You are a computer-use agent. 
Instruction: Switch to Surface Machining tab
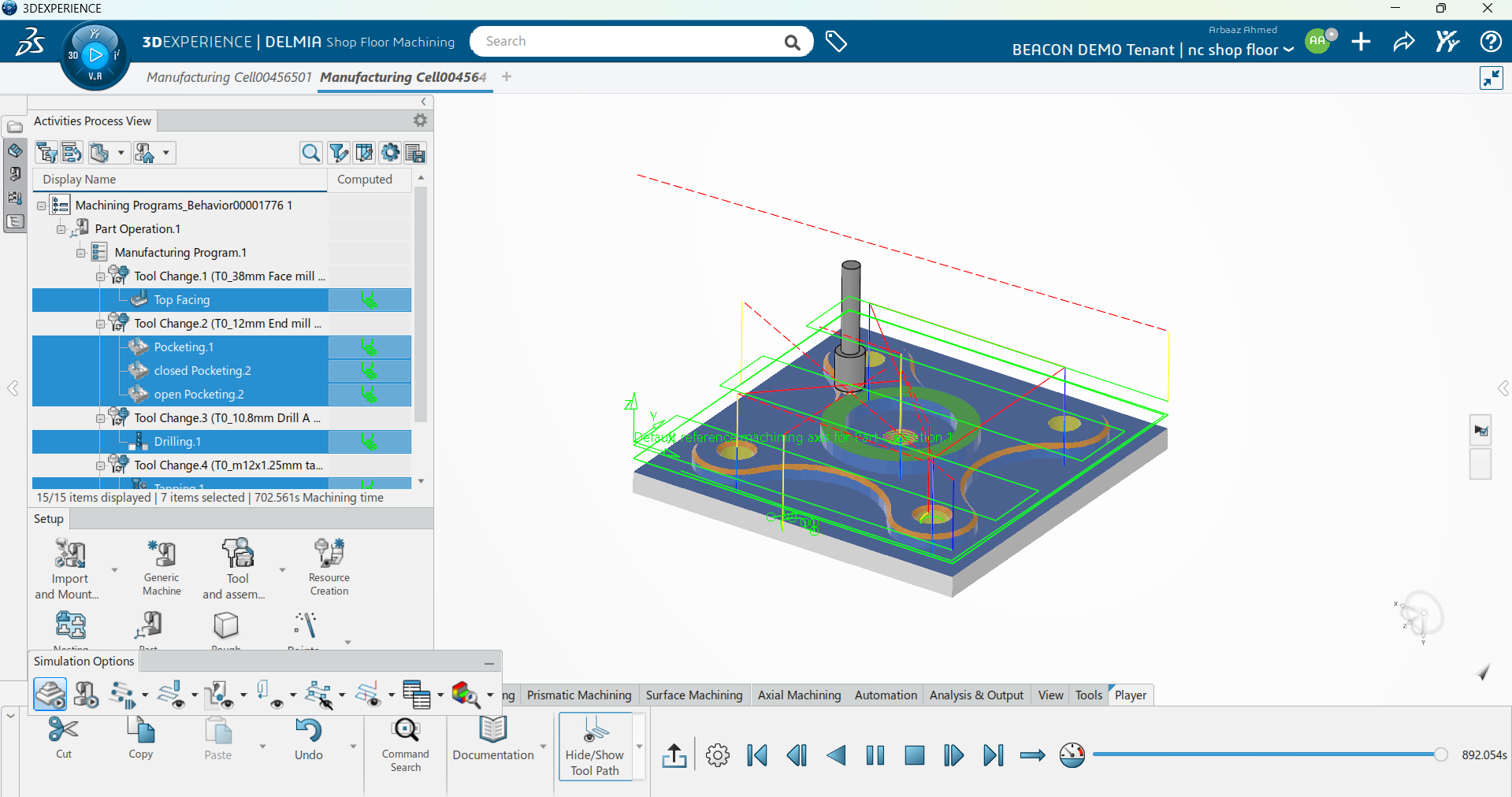(x=694, y=695)
